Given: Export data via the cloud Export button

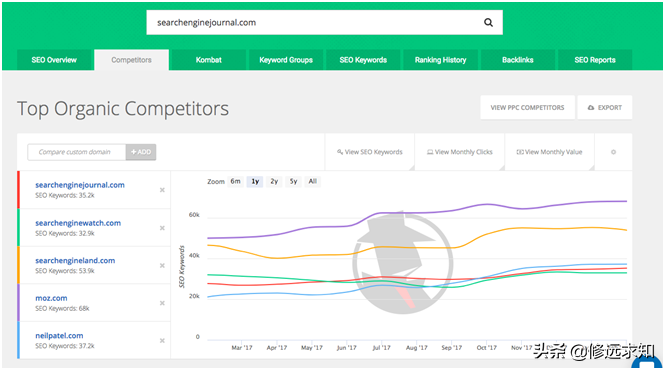Looking at the screenshot, I should coord(605,107).
